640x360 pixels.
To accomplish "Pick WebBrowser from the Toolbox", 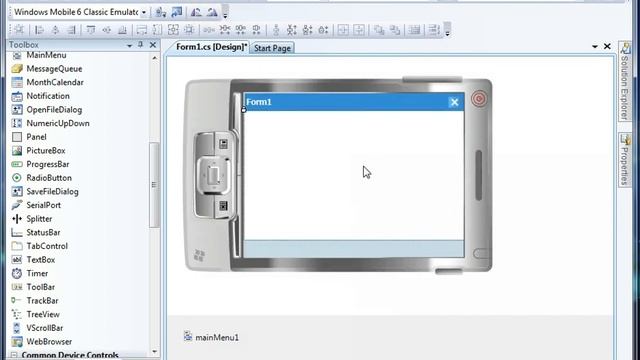I will coord(49,342).
